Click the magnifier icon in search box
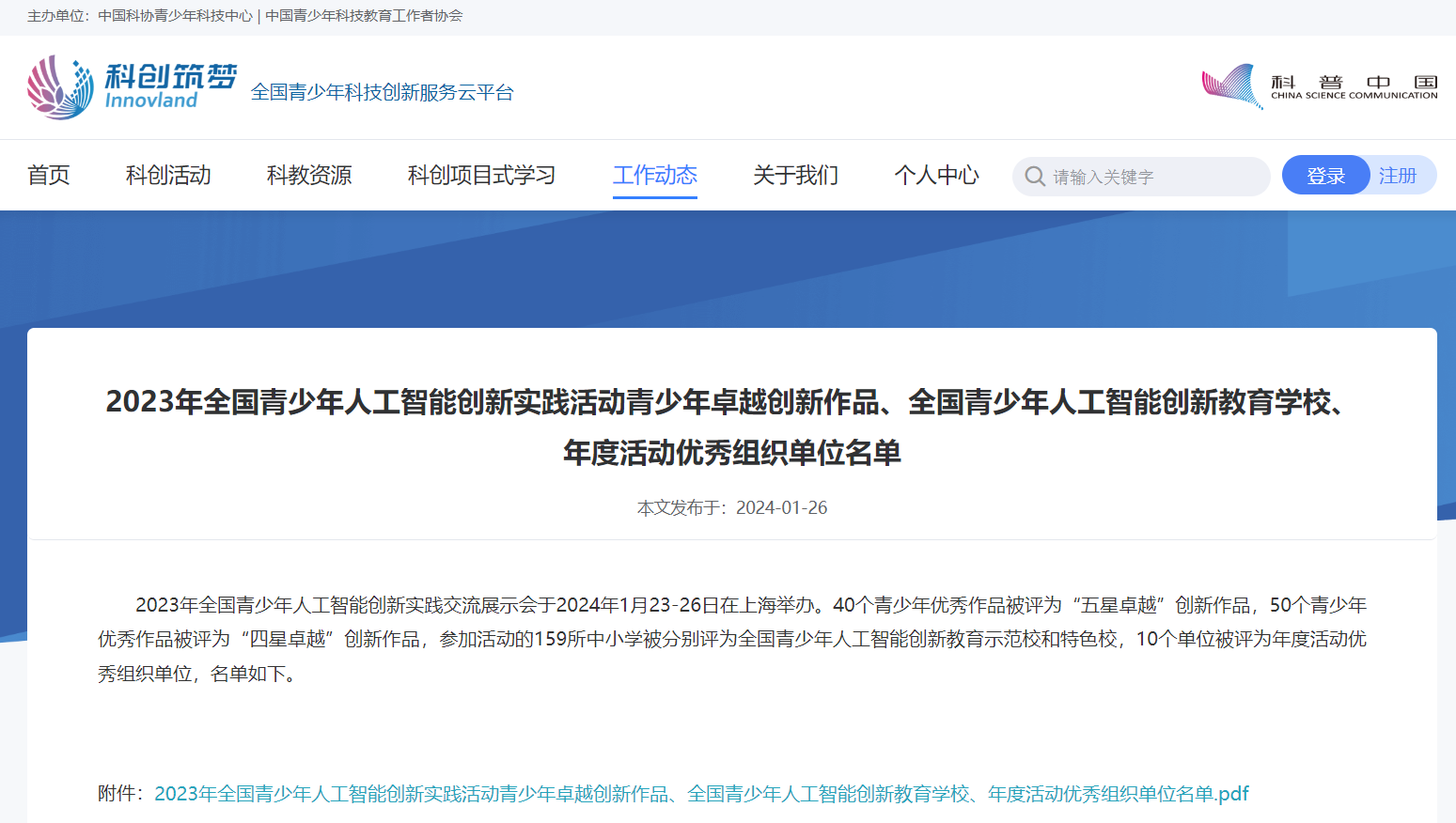Screen dimensions: 1456x823 (x=1035, y=177)
